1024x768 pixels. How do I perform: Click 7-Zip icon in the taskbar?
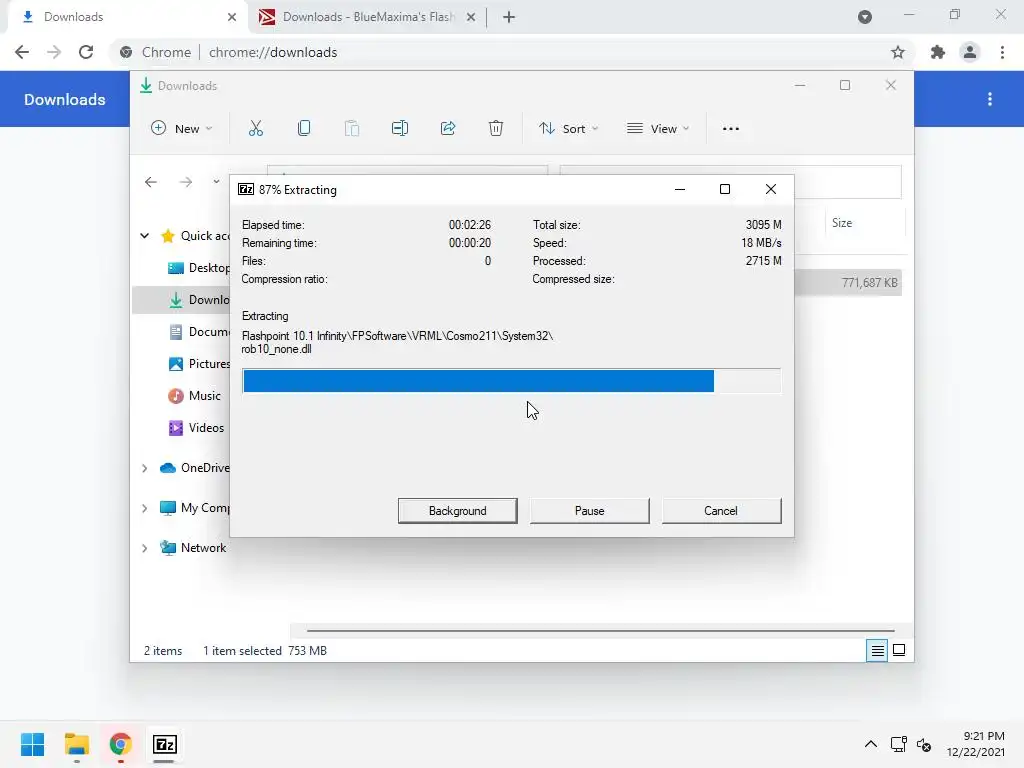tap(165, 744)
